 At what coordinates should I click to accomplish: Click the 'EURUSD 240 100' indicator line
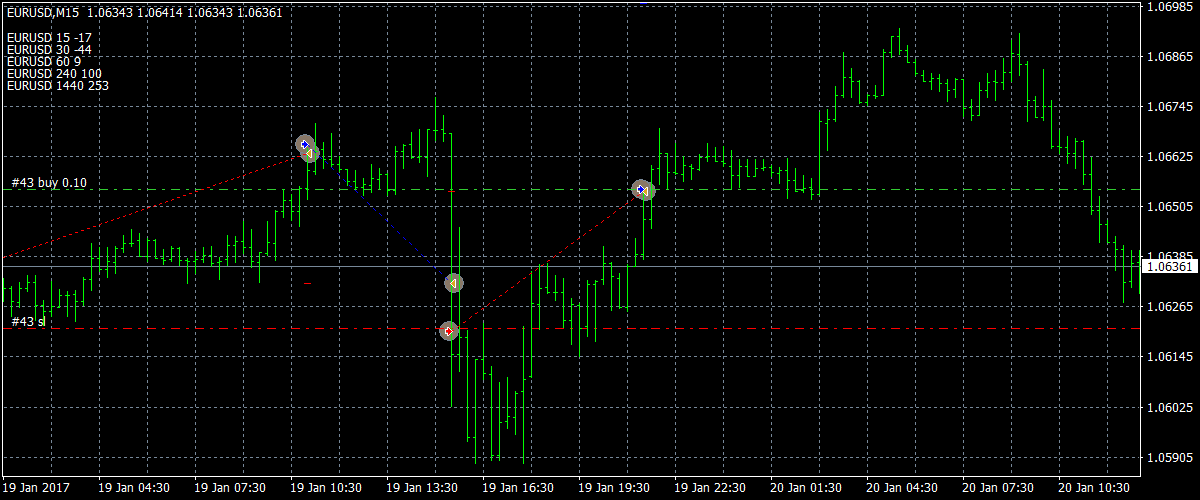[x=54, y=74]
